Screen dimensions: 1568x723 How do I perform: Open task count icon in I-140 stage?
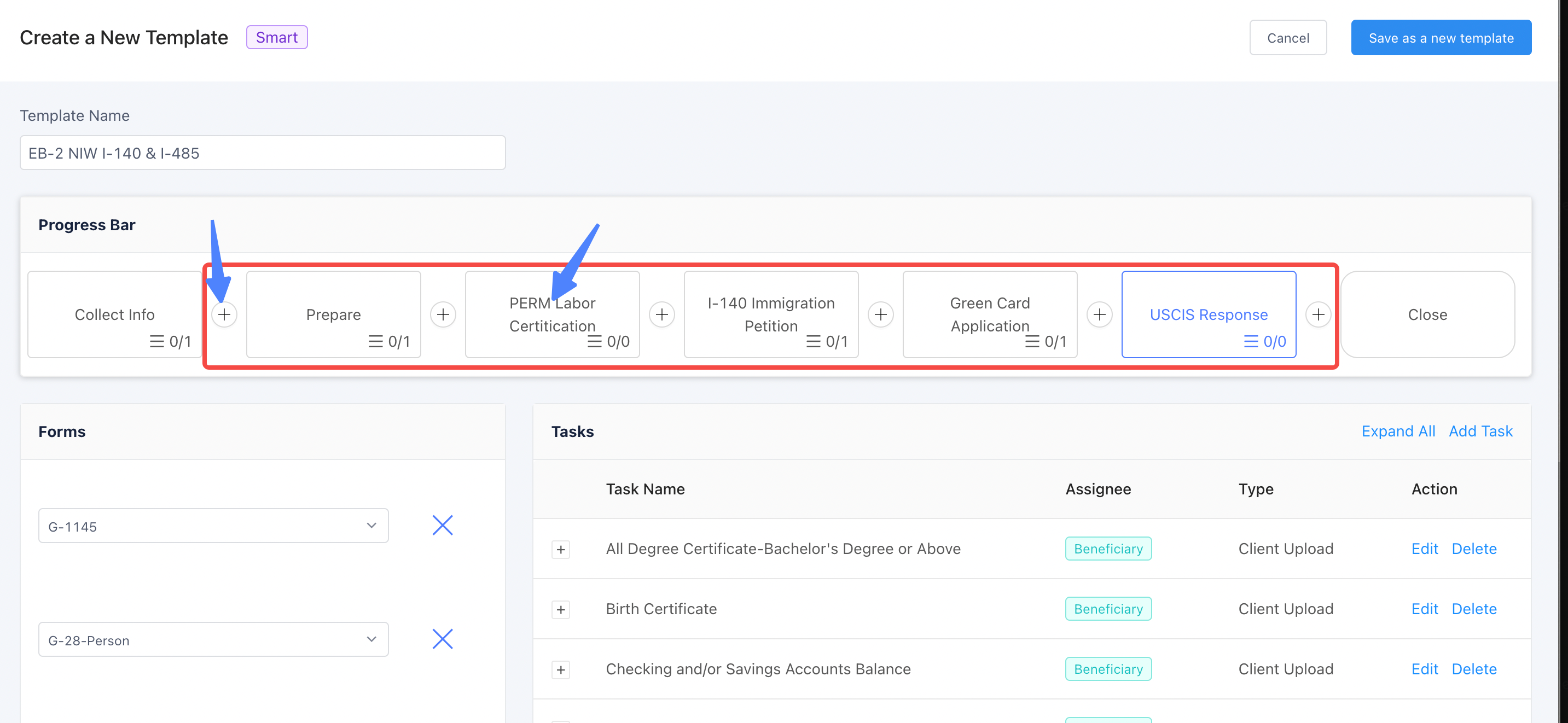coord(813,341)
